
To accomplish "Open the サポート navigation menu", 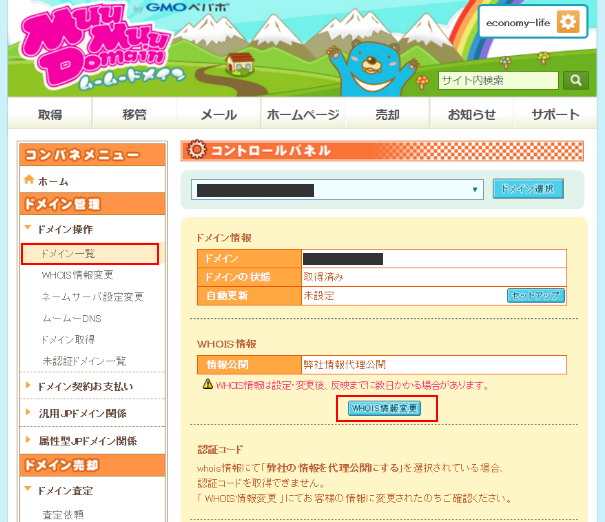I will click(x=555, y=114).
